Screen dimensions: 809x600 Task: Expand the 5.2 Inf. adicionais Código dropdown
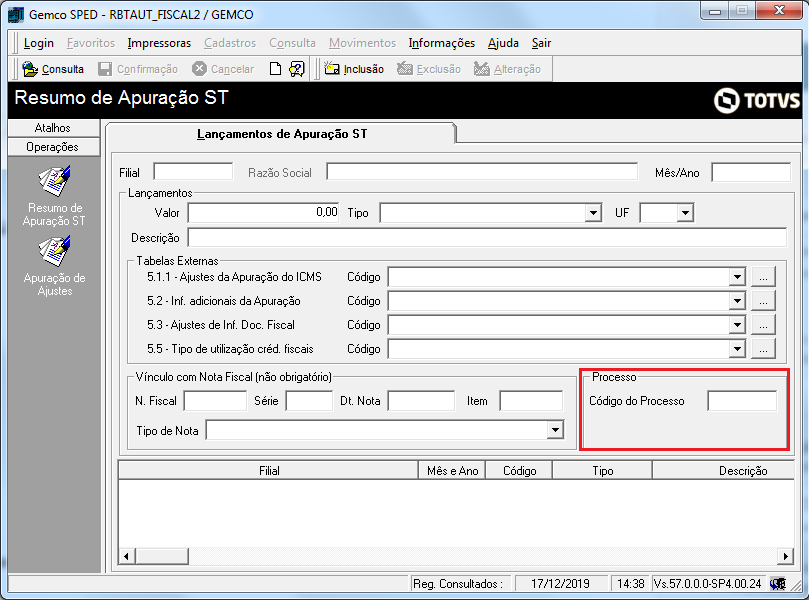[737, 301]
